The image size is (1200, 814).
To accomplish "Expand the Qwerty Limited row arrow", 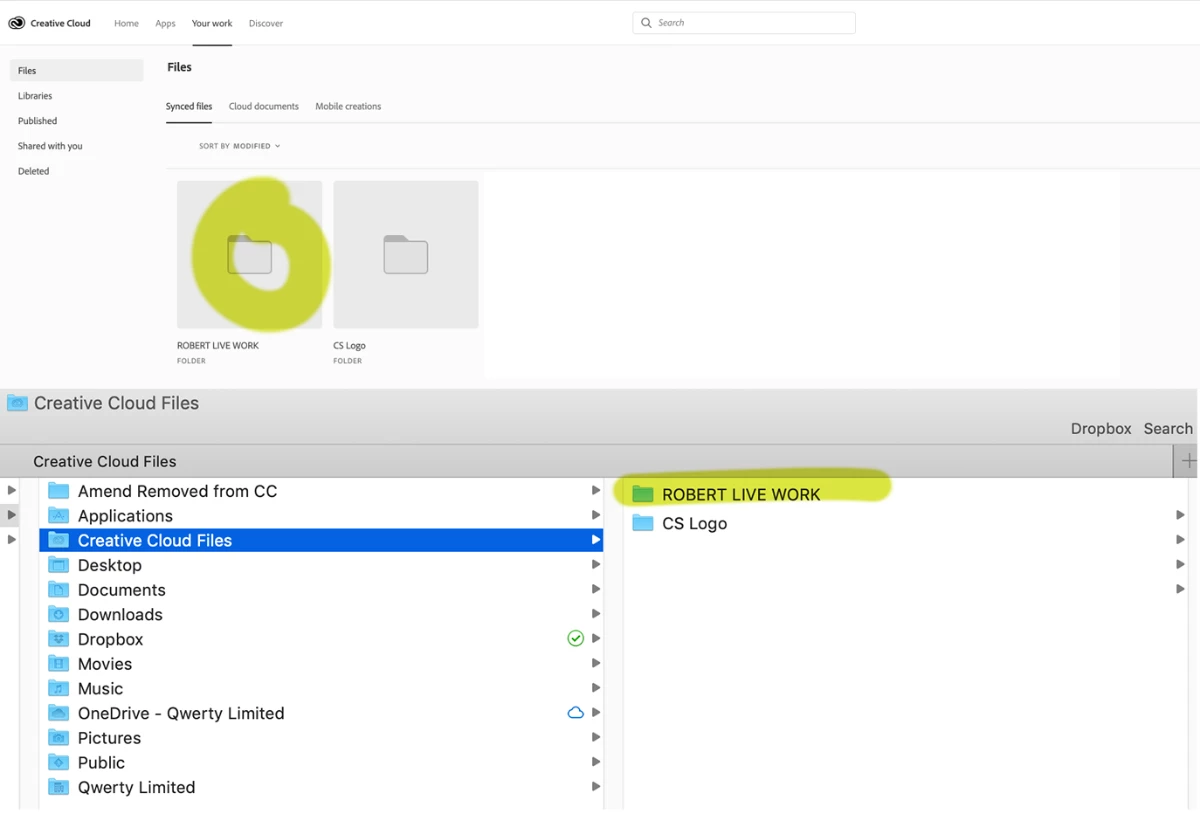I will [x=595, y=786].
